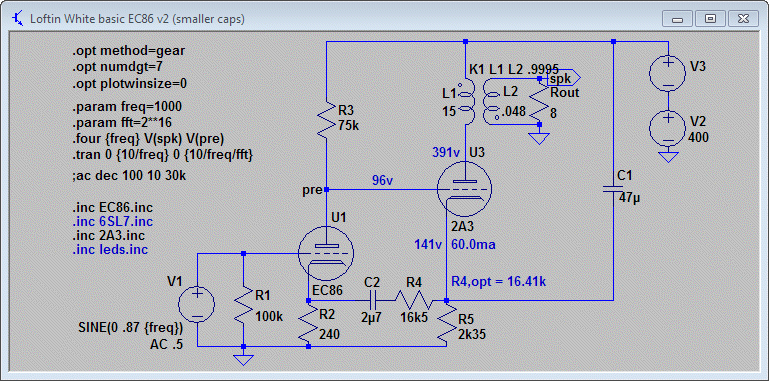Select the V1 voltage source symbol

(196, 305)
